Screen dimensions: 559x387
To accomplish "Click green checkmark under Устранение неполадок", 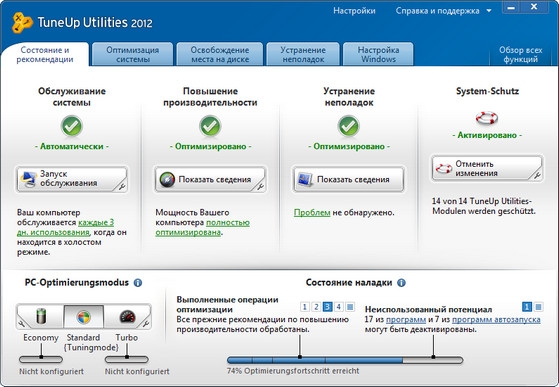I will 348,126.
